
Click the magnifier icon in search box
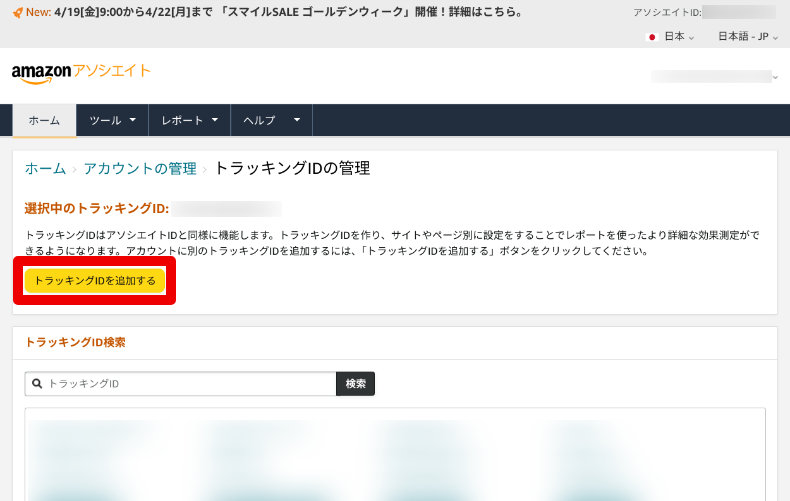tap(37, 384)
